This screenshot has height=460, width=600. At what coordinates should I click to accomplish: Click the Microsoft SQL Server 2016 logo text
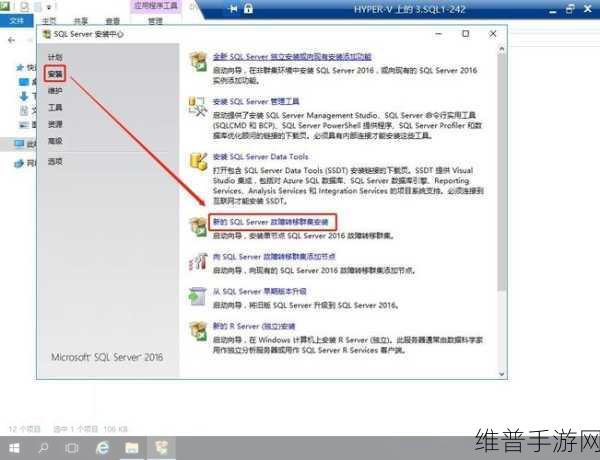tap(107, 357)
